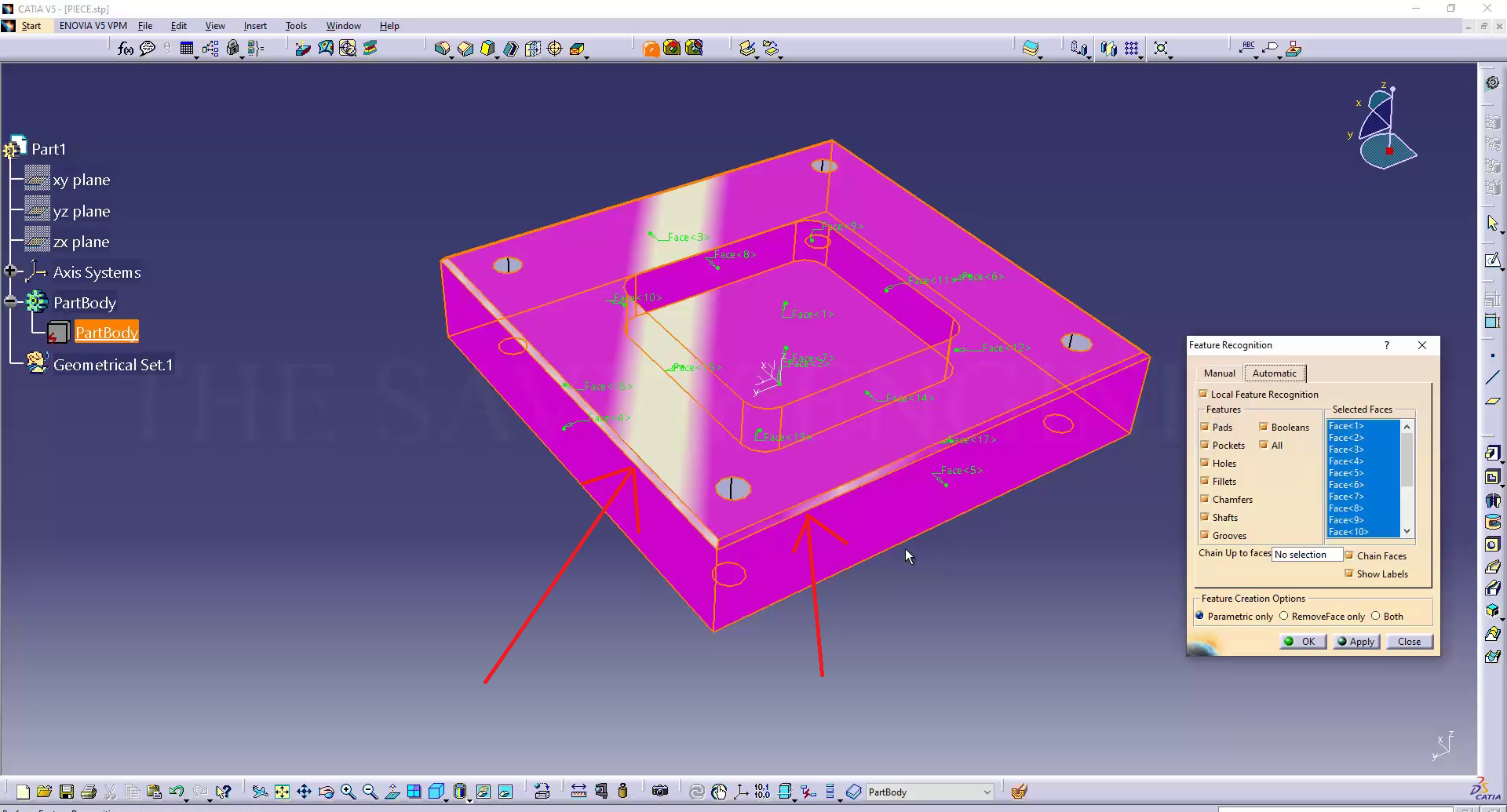Check the Show Labels option
1507x812 pixels.
coord(1348,573)
